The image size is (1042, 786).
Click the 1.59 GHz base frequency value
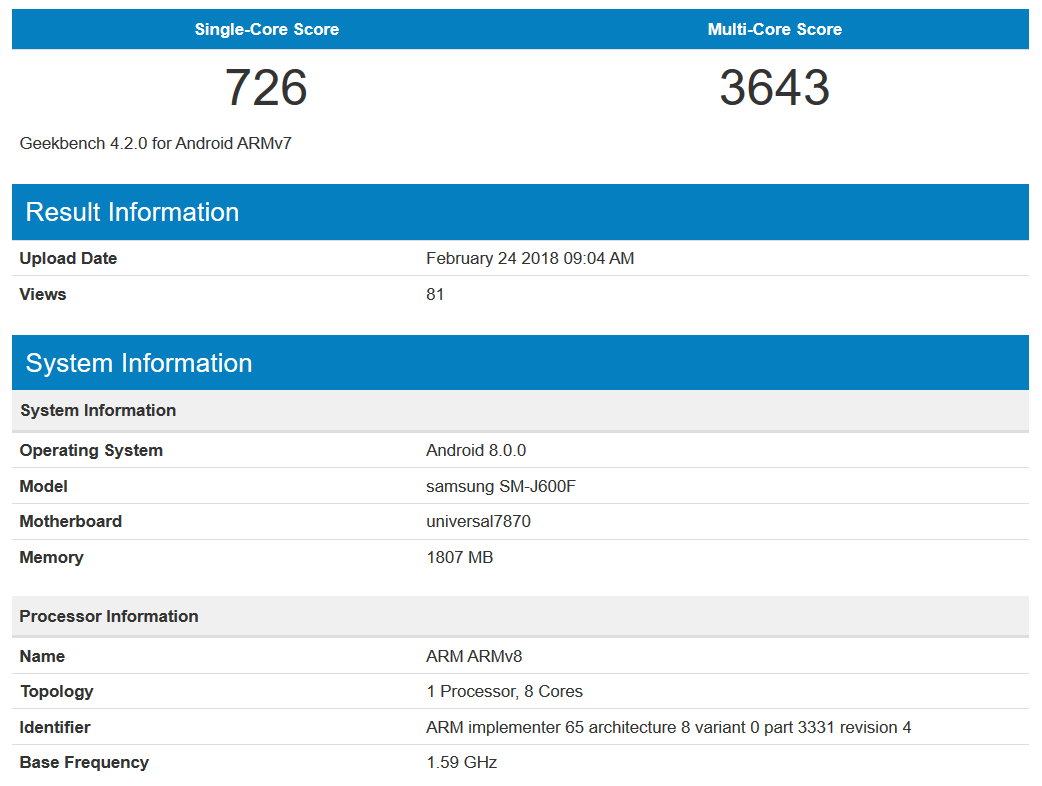pyautogui.click(x=461, y=762)
